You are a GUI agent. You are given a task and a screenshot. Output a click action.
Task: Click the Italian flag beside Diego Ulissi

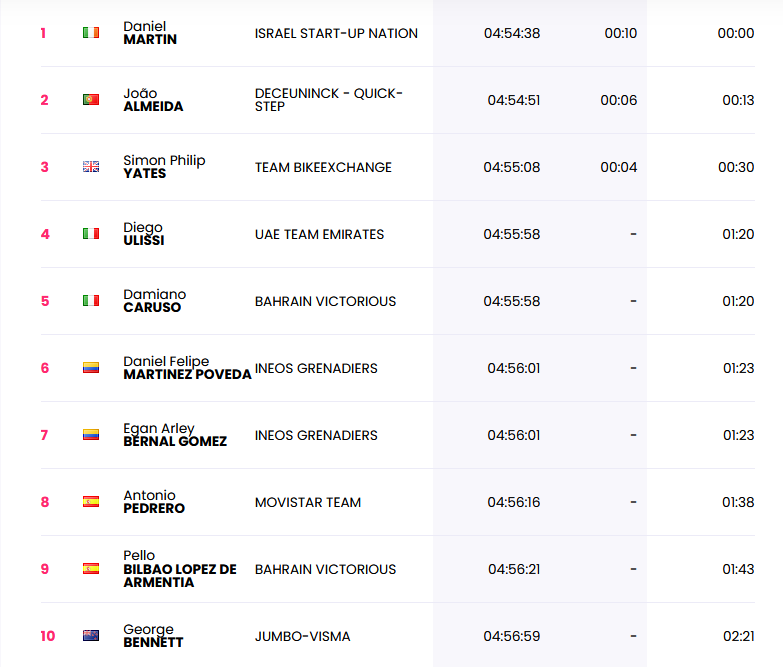coord(91,234)
